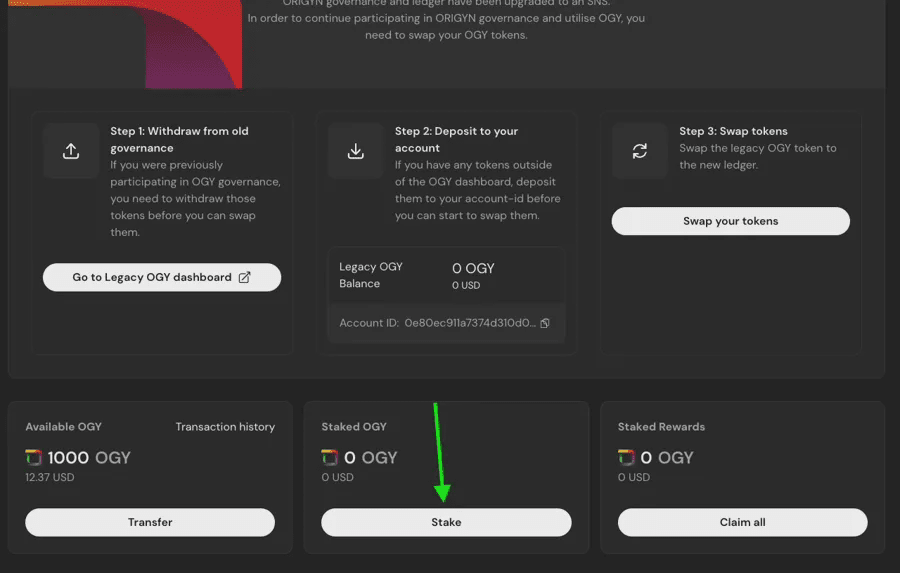
Task: Click the Step 3: Swap tokens title
Action: click(734, 131)
